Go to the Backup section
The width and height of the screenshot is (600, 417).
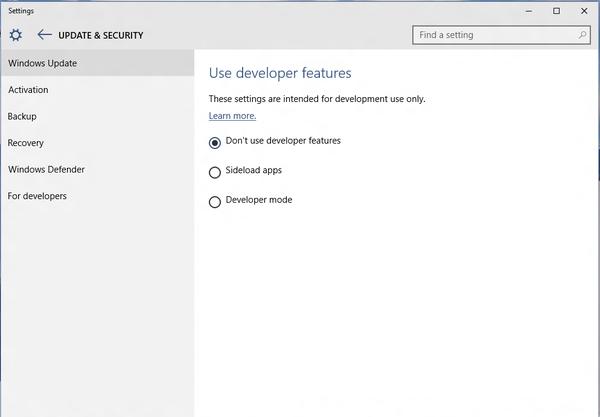[x=97, y=116]
